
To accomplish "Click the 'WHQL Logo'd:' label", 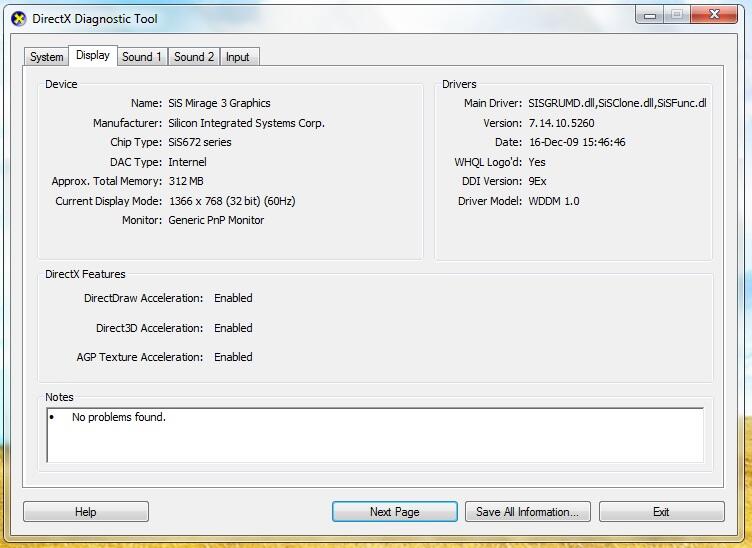I will pos(488,162).
